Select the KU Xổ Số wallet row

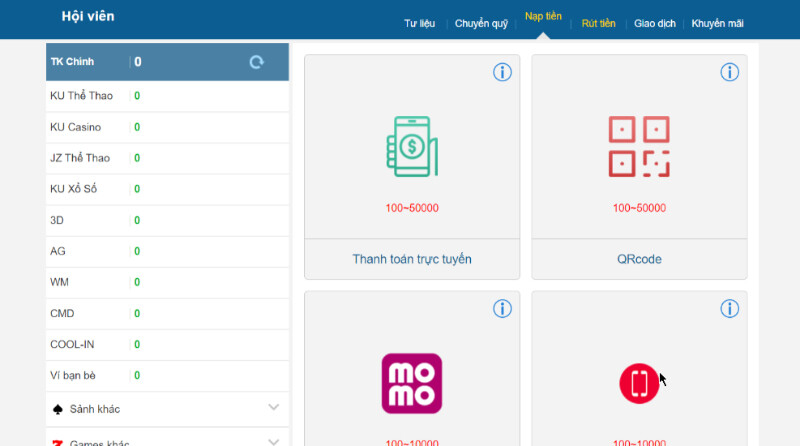click(x=167, y=189)
